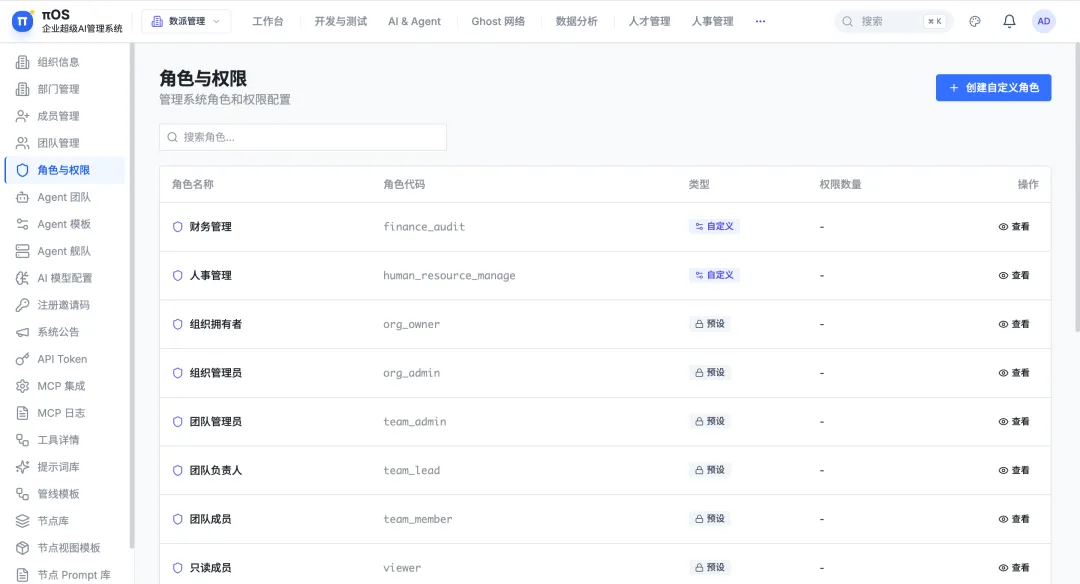
Task: Open the theme palette icon
Action: pyautogui.click(x=975, y=21)
